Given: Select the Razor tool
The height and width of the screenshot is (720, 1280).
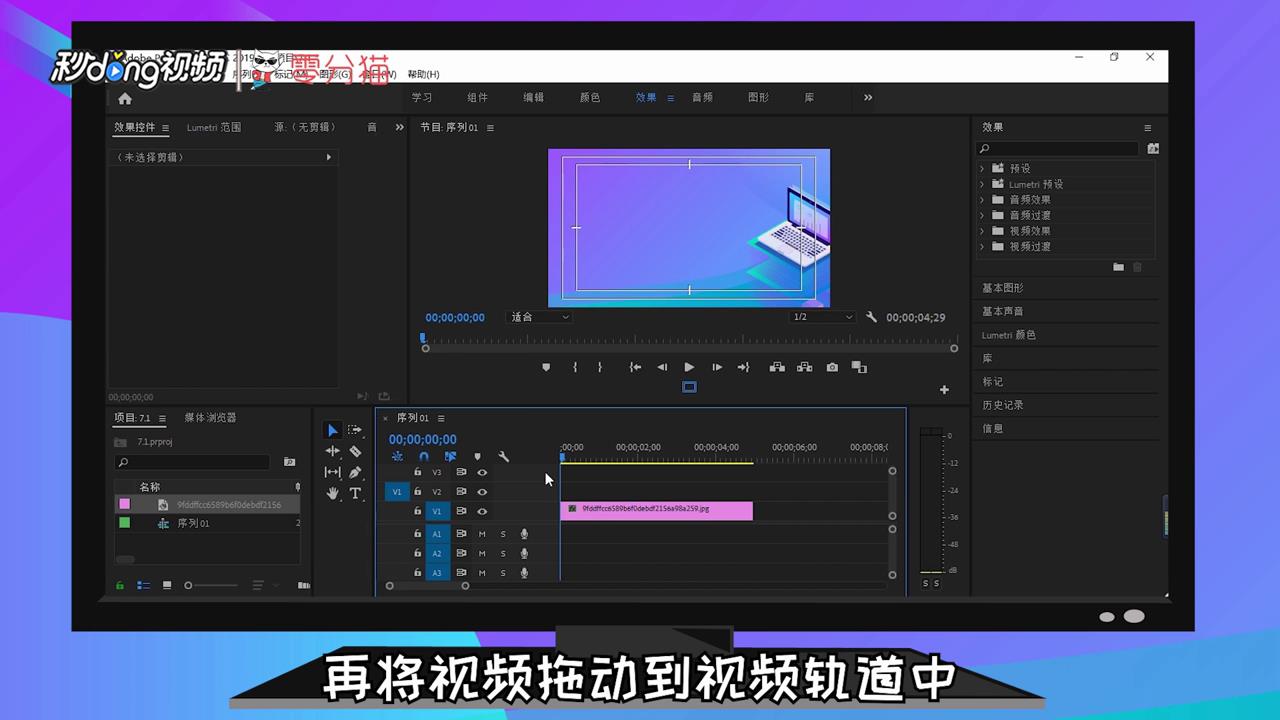Looking at the screenshot, I should [355, 451].
